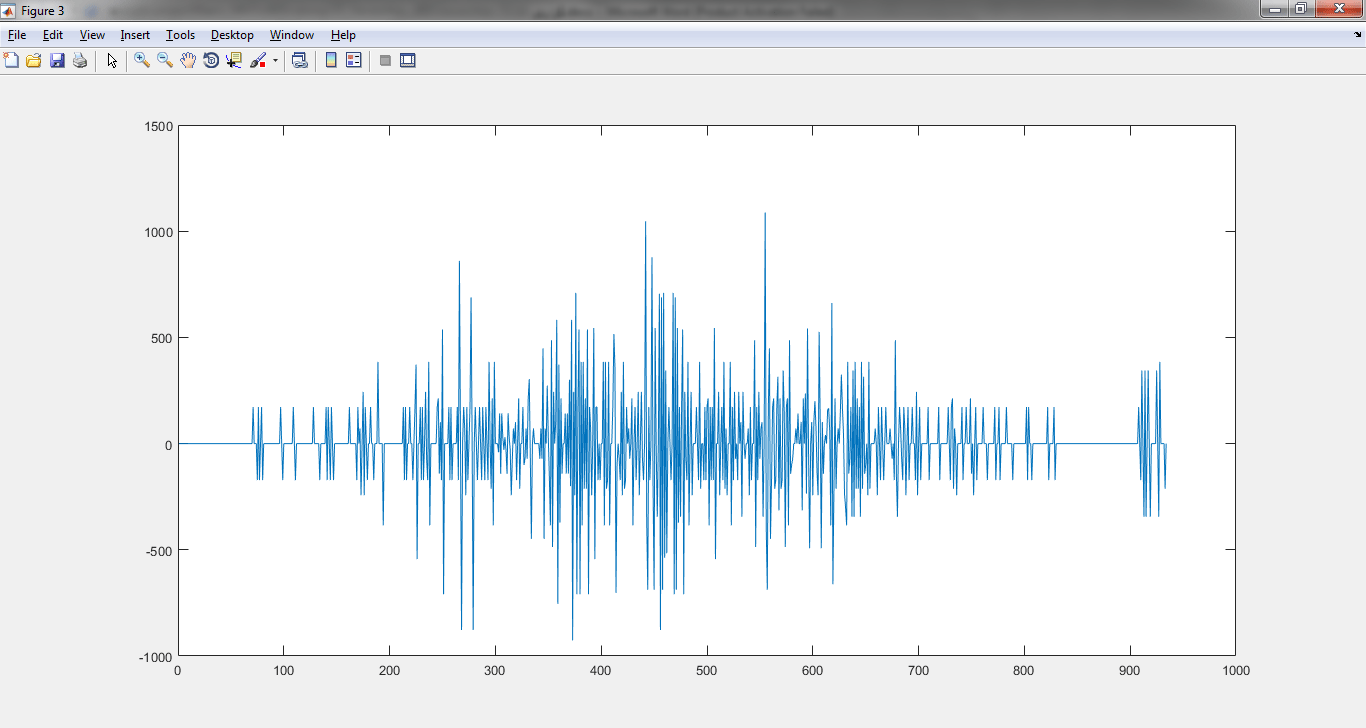Insert a legend from the toolbar
The width and height of the screenshot is (1366, 728).
click(353, 60)
